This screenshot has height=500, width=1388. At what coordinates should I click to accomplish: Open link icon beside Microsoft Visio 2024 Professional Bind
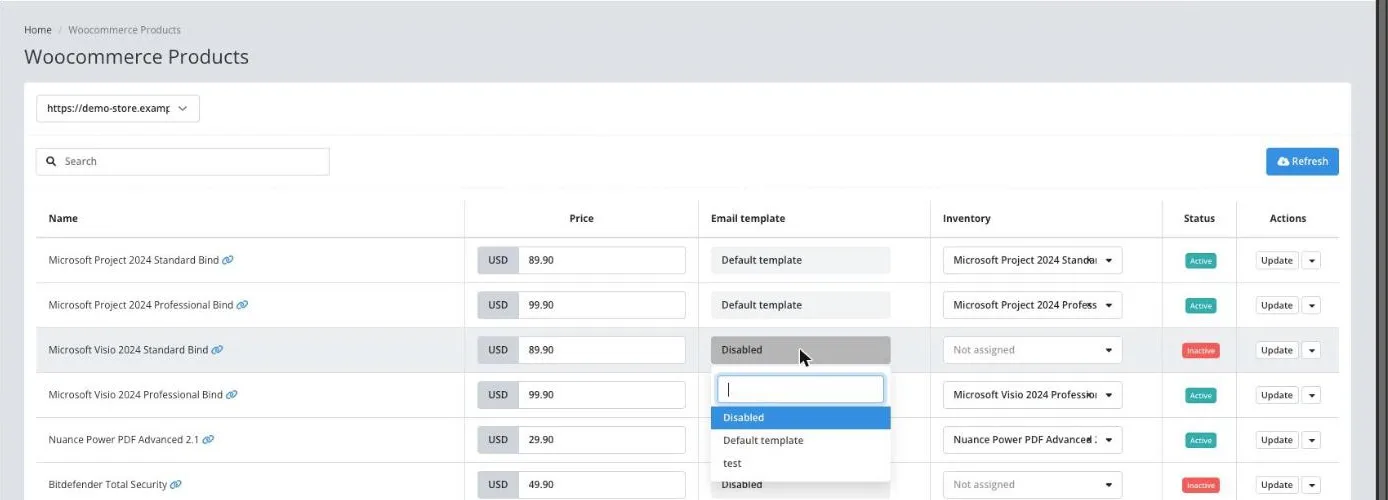(x=232, y=395)
